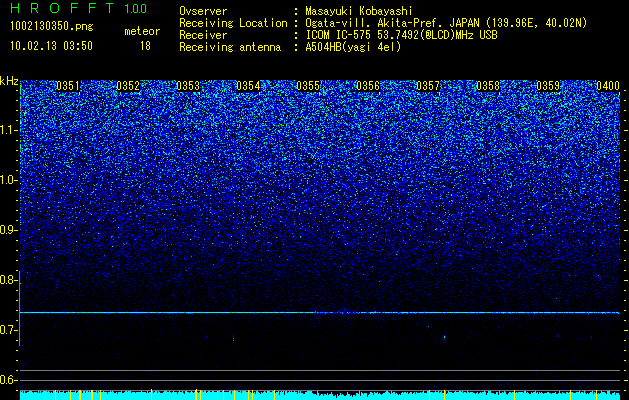This screenshot has height=400, width=629.
Task: Click the 0.7 frequency axis label
Action: [9, 330]
